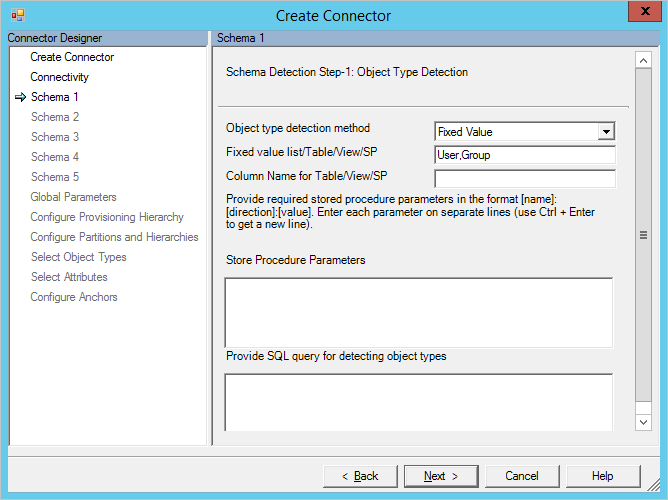Cancel the connector creation

522,476
